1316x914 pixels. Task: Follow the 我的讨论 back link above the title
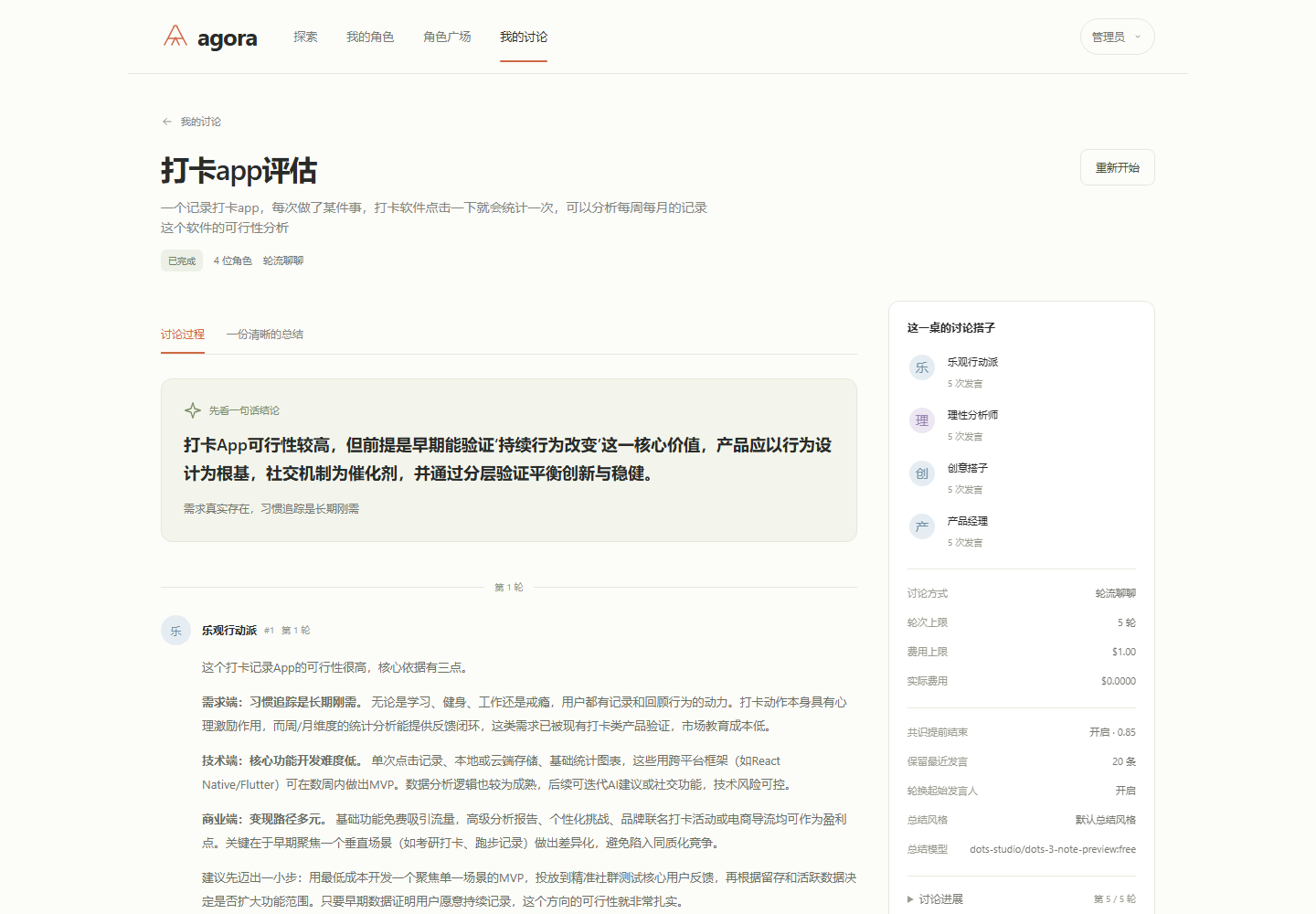192,122
